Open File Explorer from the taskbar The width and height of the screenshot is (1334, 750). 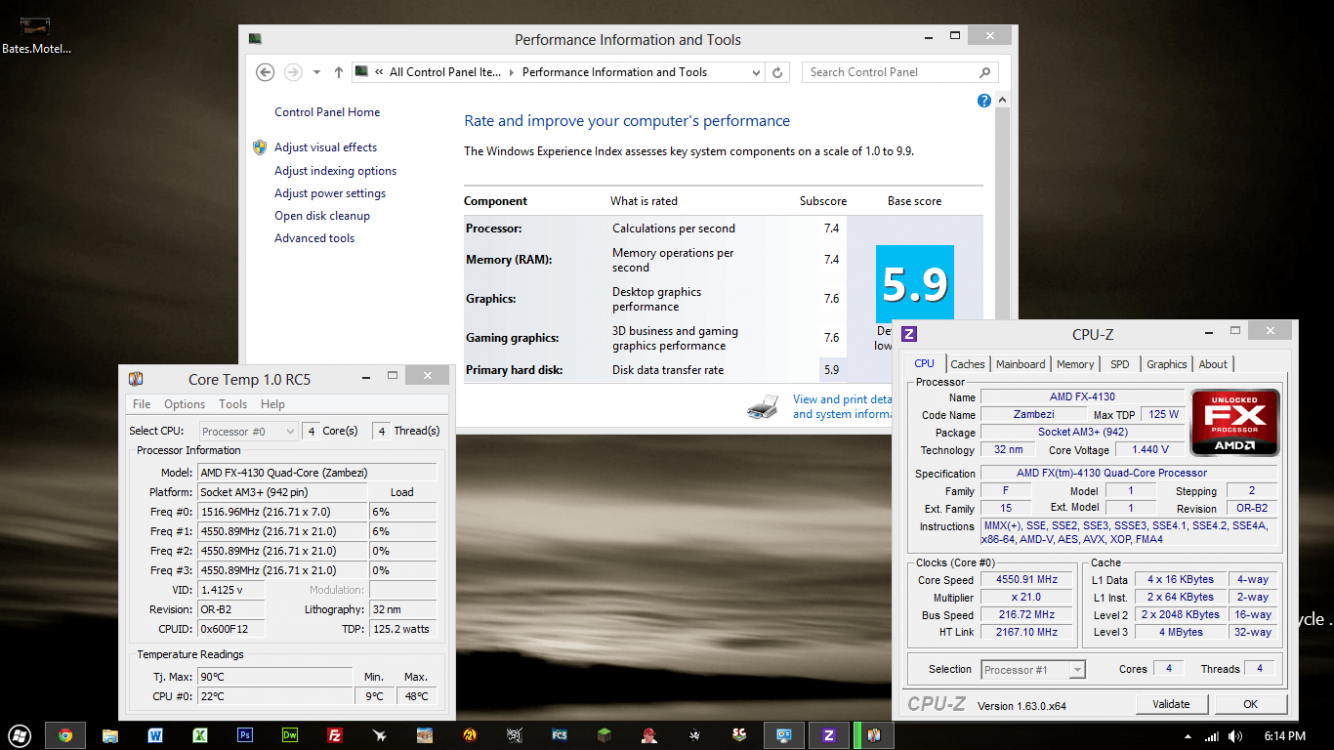(x=110, y=735)
